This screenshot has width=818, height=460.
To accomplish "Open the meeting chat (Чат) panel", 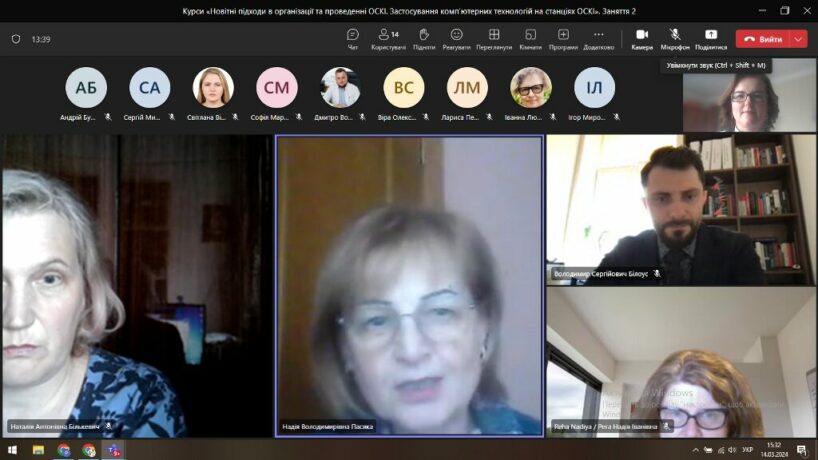I will point(352,38).
